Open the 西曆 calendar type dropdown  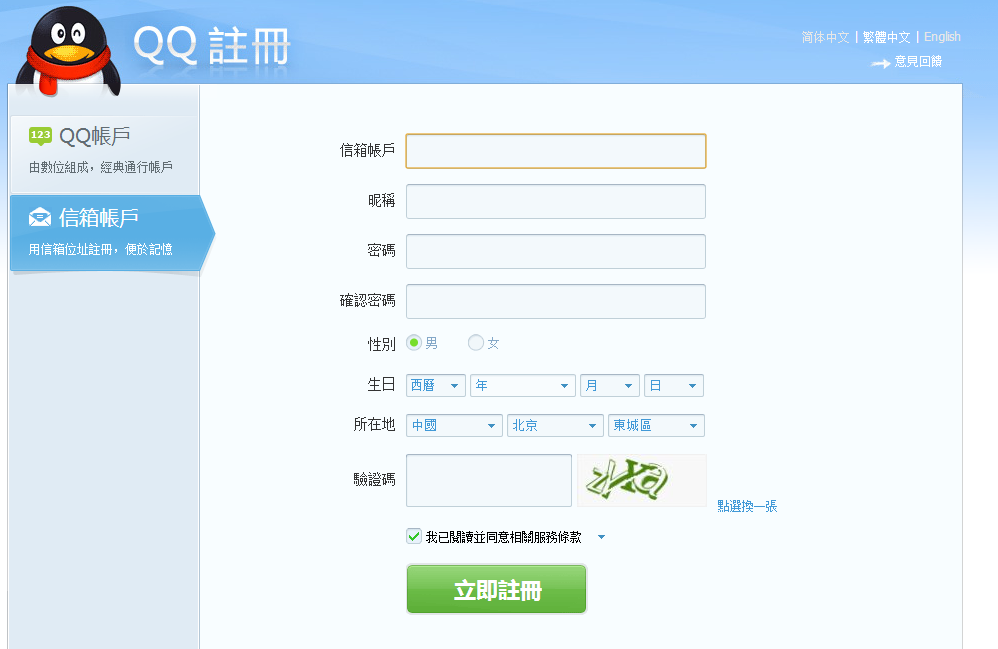point(436,386)
